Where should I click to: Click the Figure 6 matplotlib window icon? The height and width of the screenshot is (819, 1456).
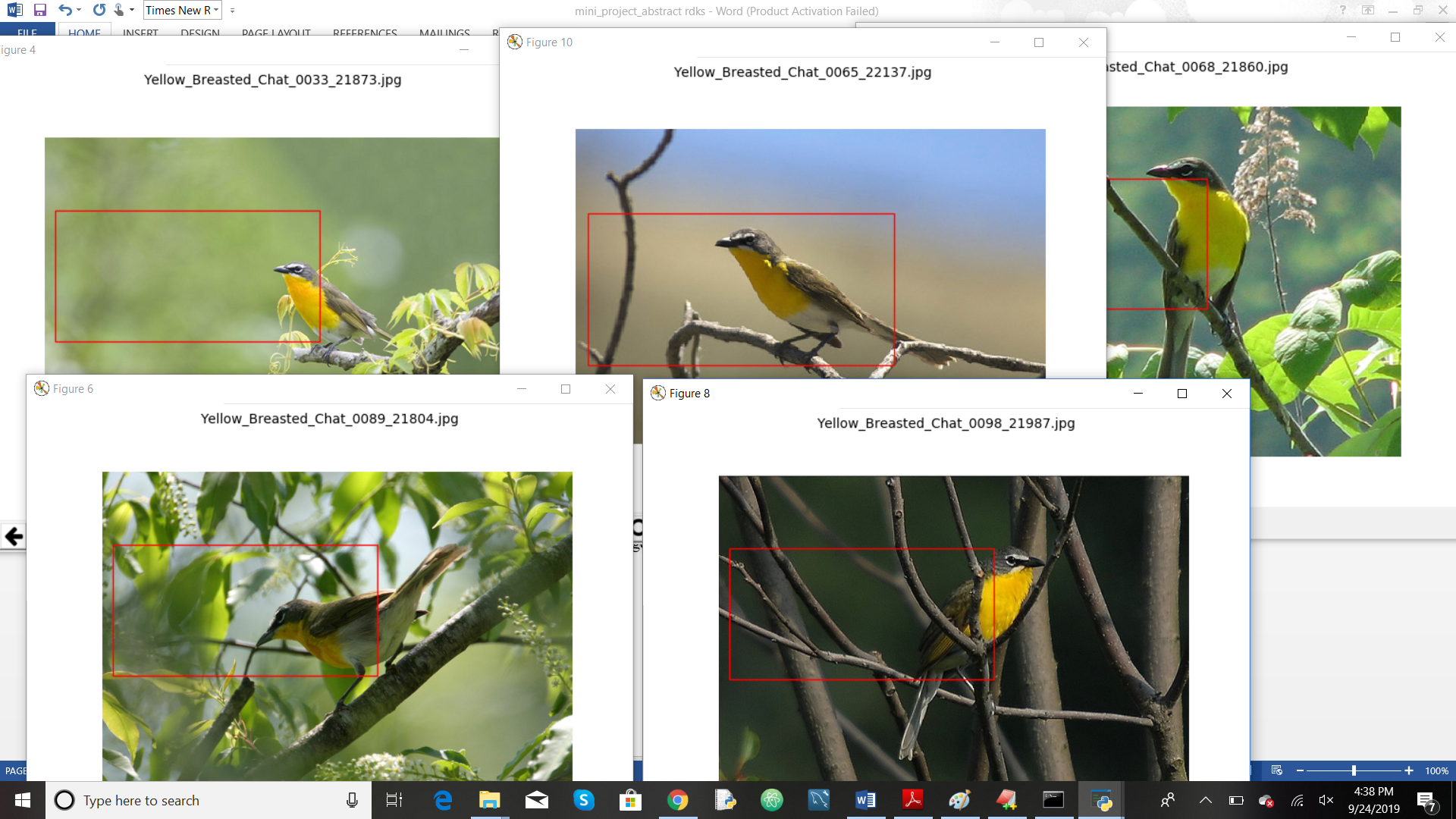[42, 388]
